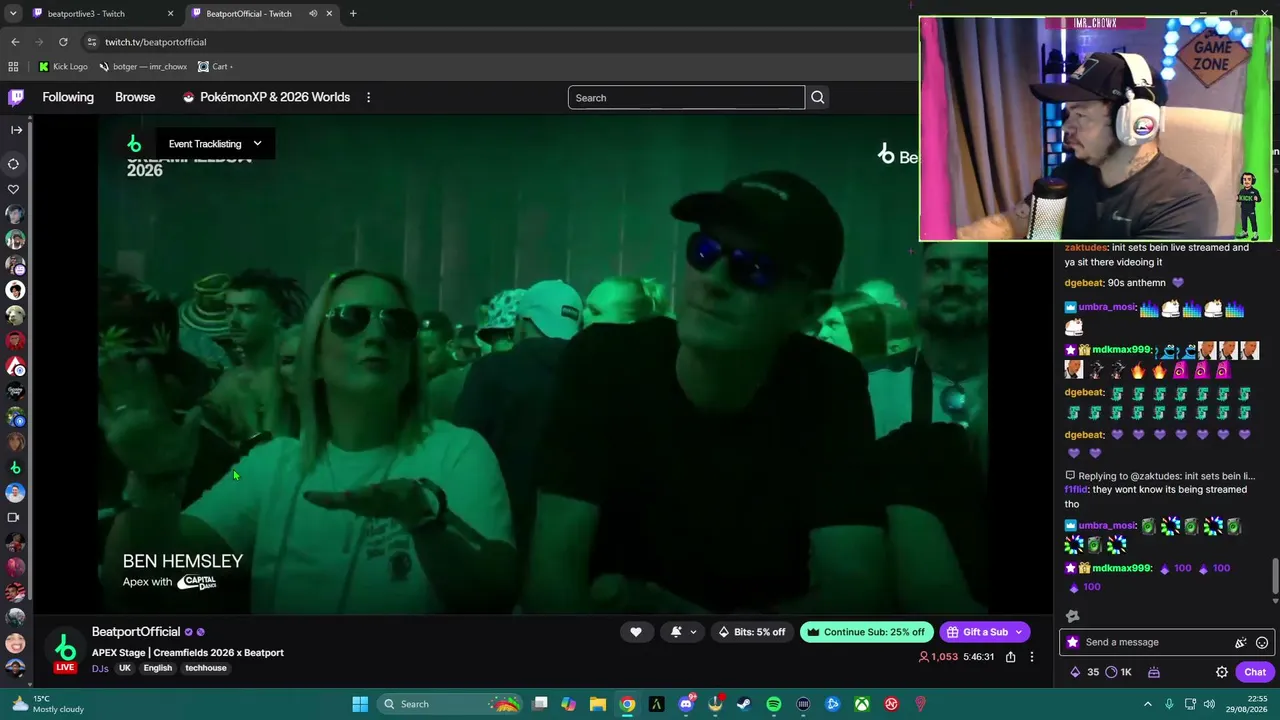Close the beatportlive3 tab
Viewport: 1280px width, 720px height.
170,13
